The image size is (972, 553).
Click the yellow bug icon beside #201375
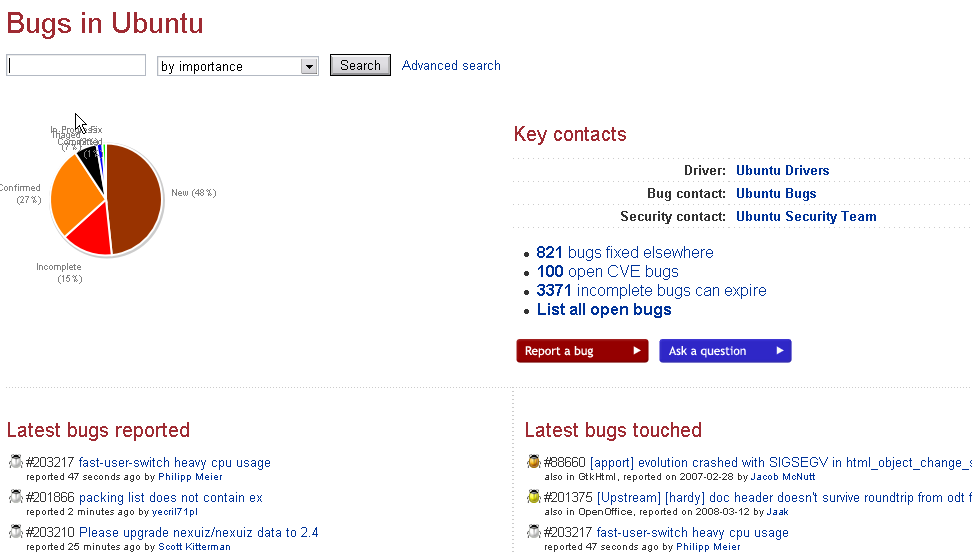(533, 497)
